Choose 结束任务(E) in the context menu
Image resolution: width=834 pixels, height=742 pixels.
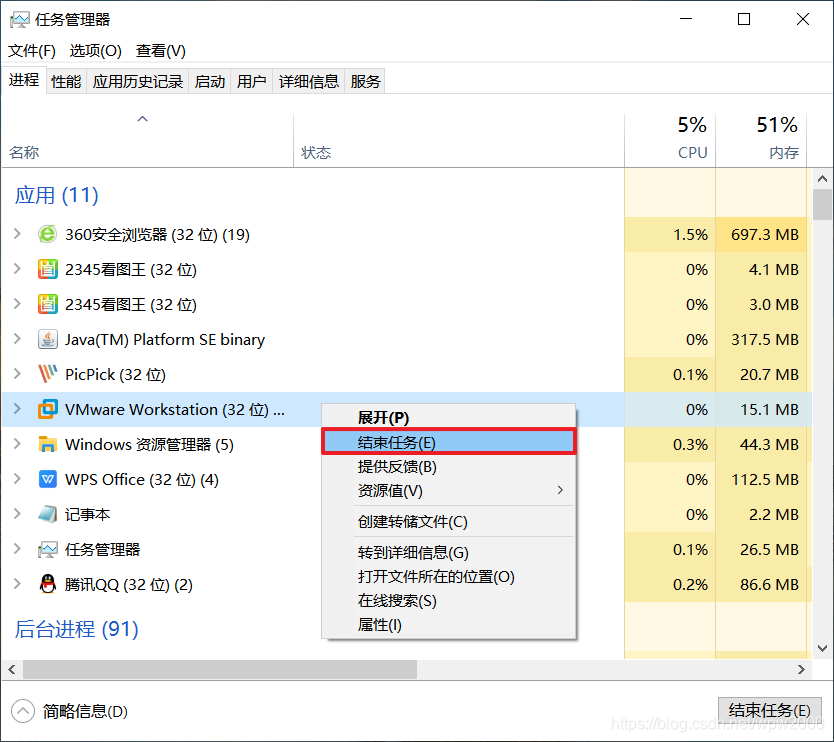(x=448, y=442)
